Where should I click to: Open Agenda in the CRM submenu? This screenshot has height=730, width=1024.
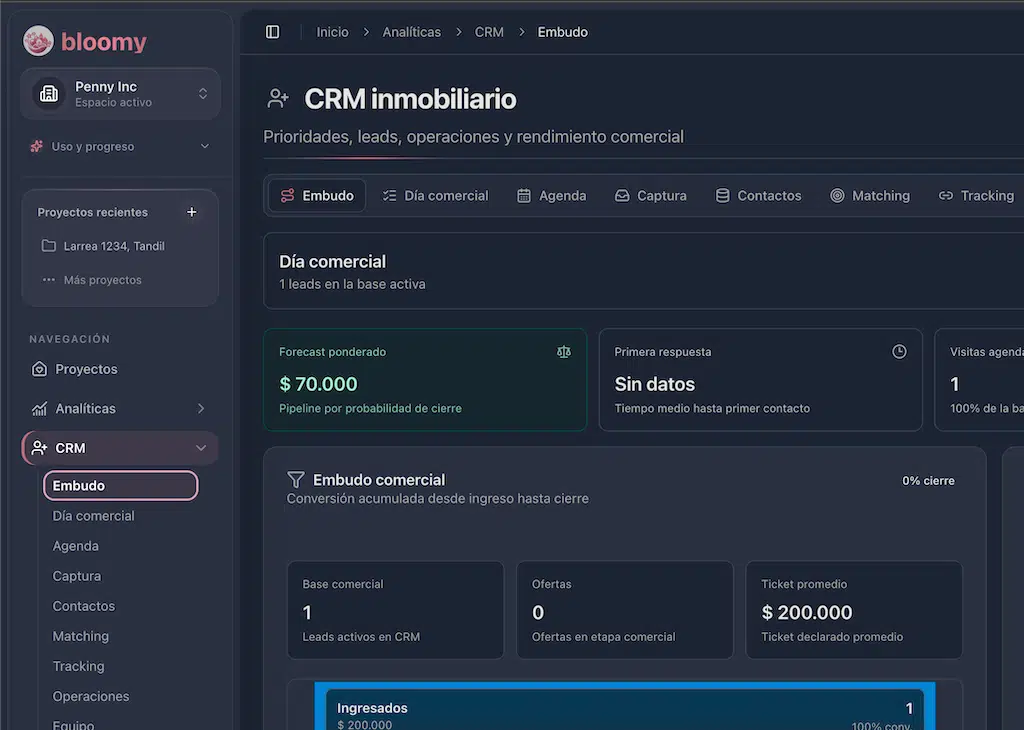75,546
